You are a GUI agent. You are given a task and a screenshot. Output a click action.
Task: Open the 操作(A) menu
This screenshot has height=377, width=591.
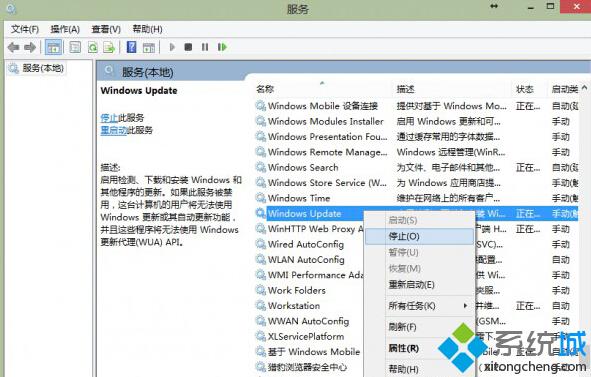coord(65,29)
